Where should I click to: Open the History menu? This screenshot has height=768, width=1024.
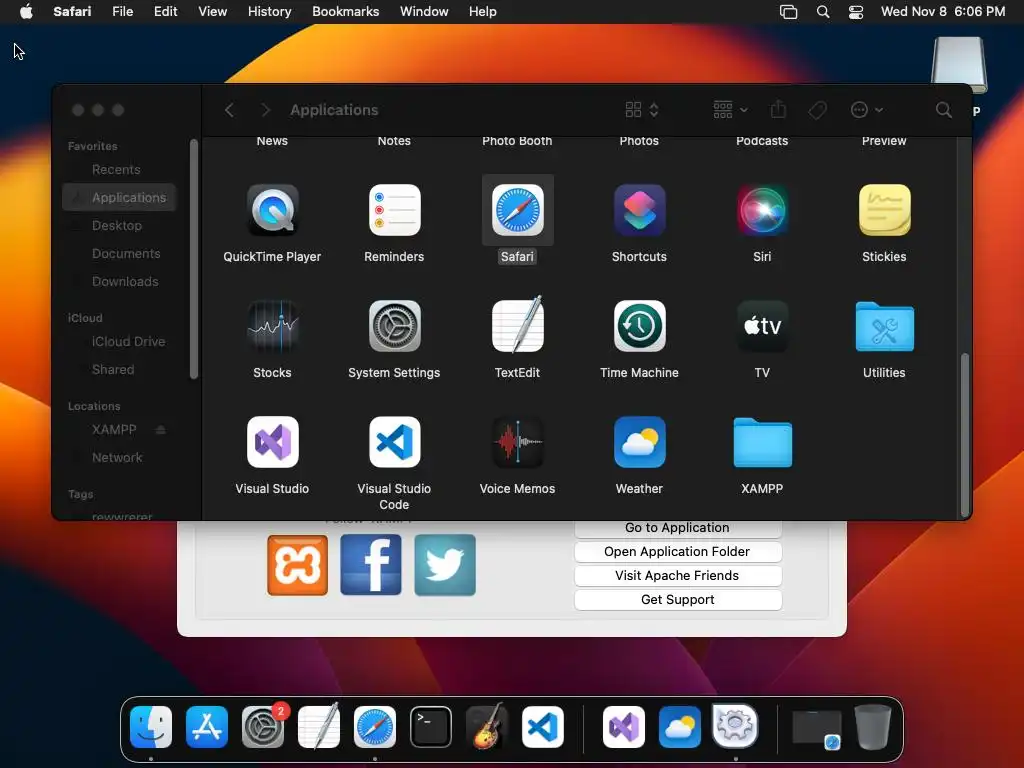(269, 11)
